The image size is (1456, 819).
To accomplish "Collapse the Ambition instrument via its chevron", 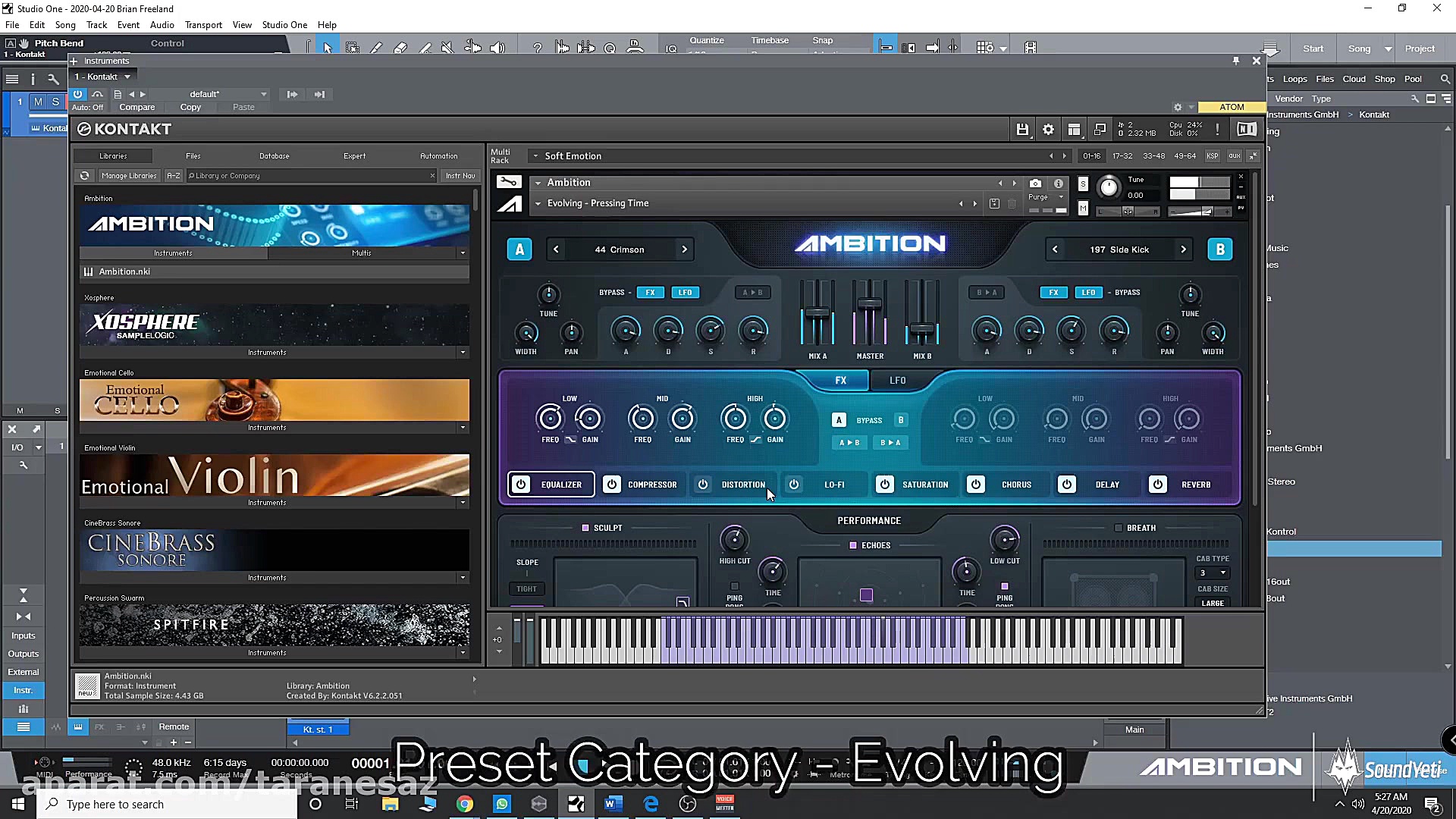I will point(538,182).
